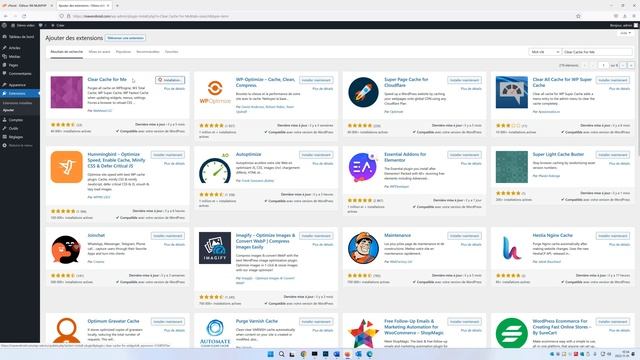This screenshot has width=640, height=360.
Task: Click the WP-Optimize plugin logo
Action: (x=215, y=92)
